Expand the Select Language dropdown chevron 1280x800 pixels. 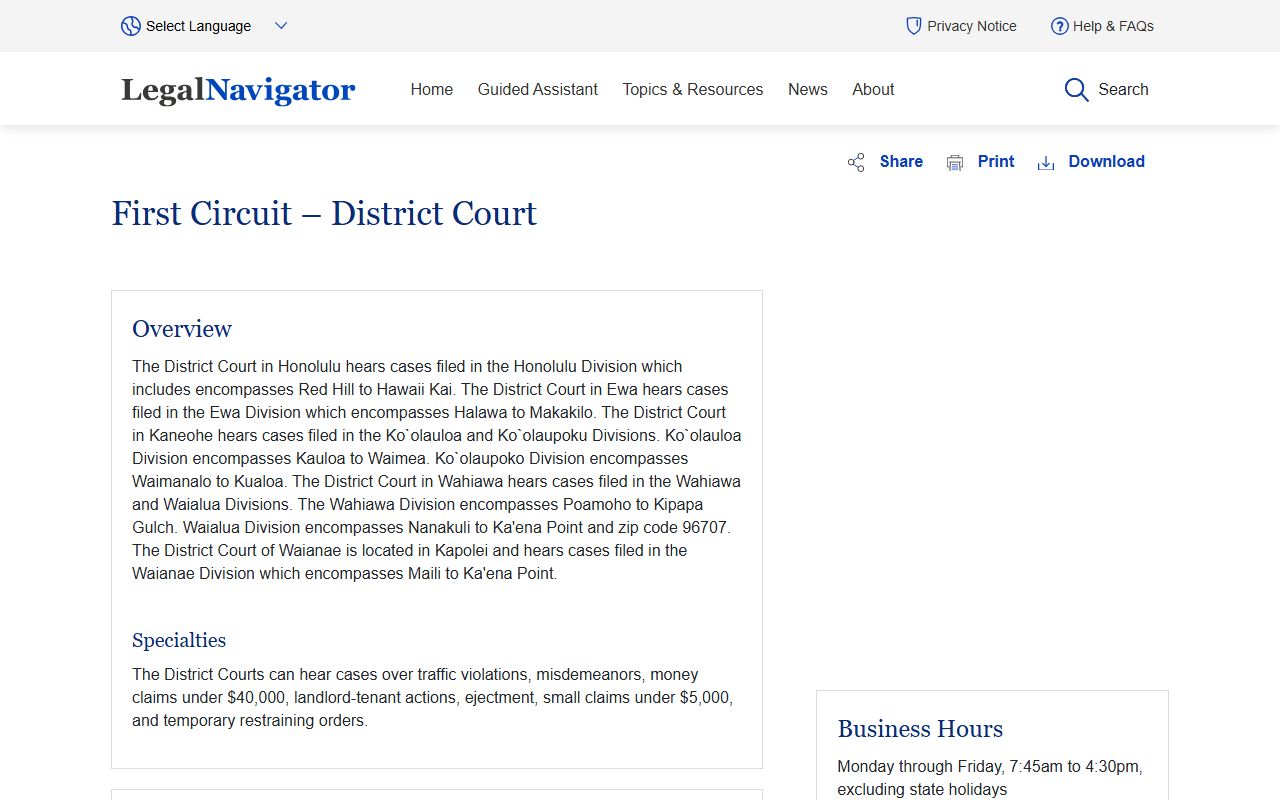(x=281, y=26)
